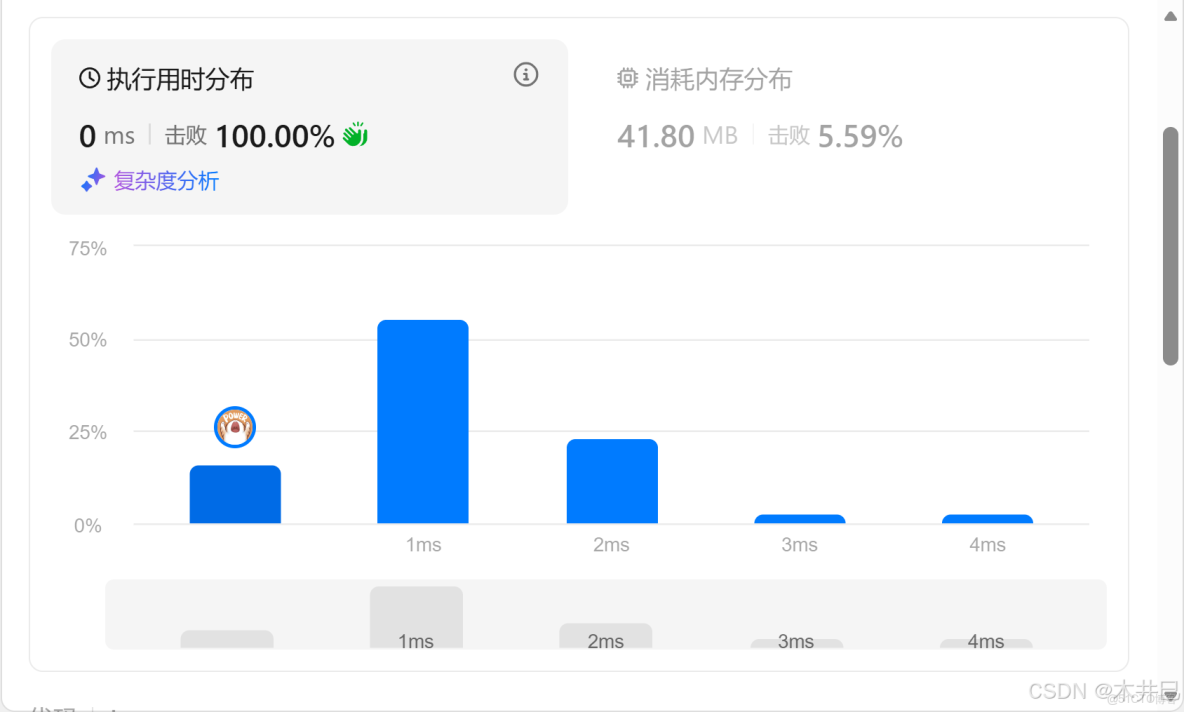
Task: Click the 2ms bar in the chart
Action: click(611, 480)
